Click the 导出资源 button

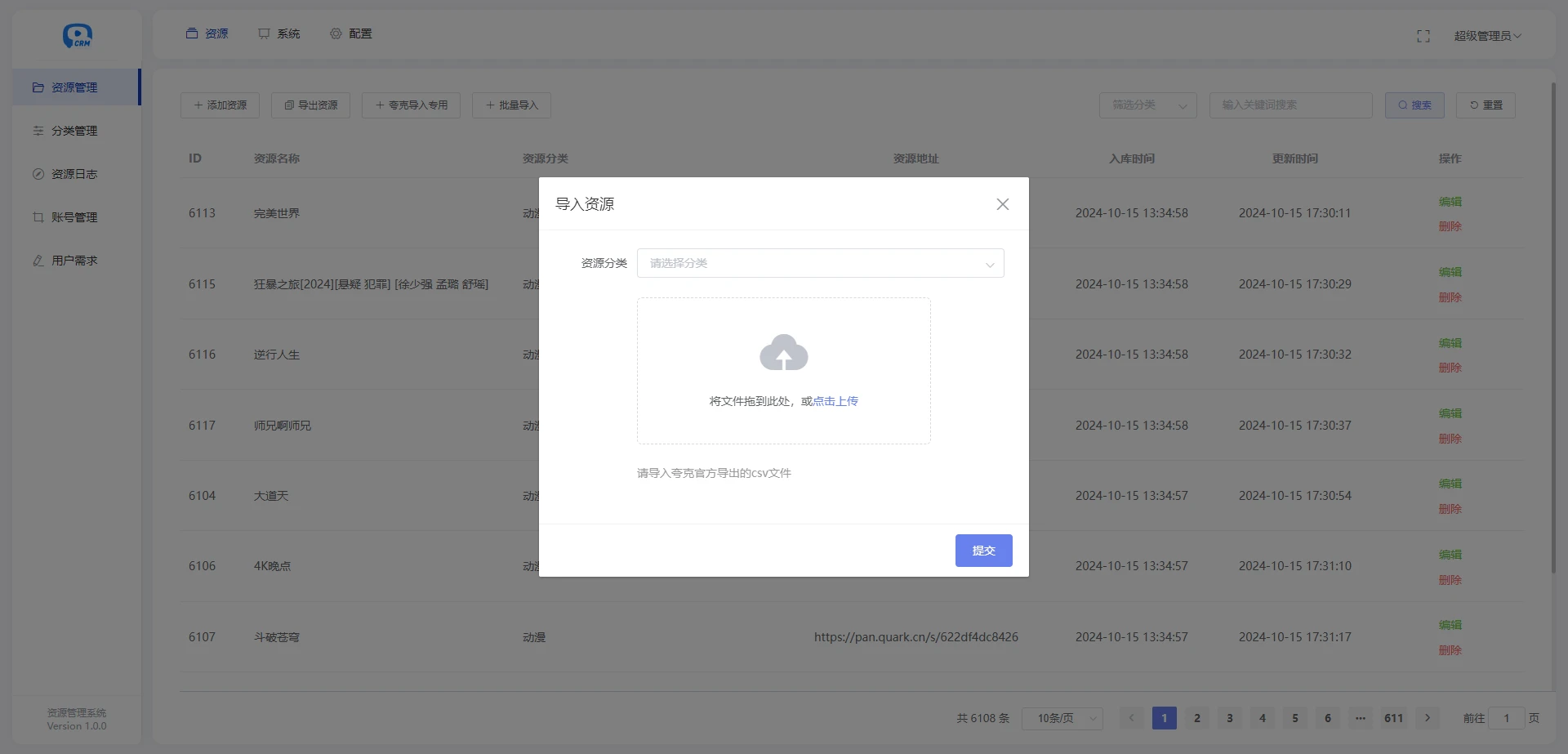(310, 105)
